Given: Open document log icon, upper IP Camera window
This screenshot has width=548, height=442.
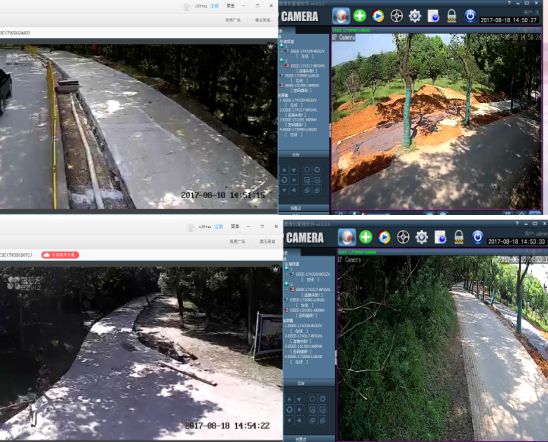Looking at the screenshot, I should [433, 16].
